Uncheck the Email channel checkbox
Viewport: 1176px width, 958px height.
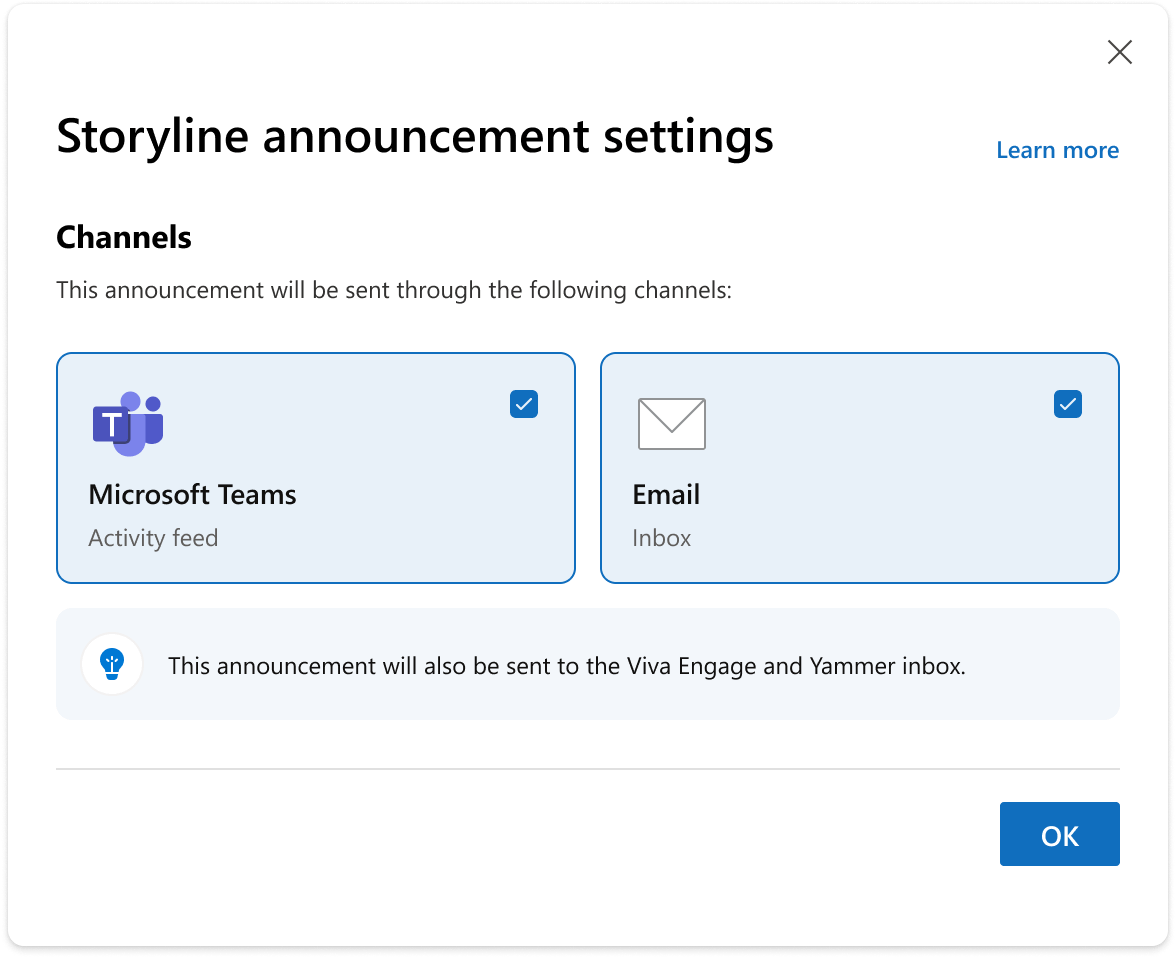point(1067,404)
